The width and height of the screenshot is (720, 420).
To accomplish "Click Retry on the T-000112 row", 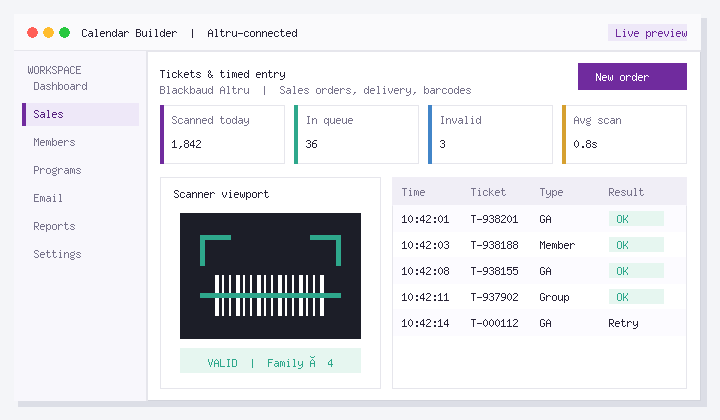I will pos(623,324).
